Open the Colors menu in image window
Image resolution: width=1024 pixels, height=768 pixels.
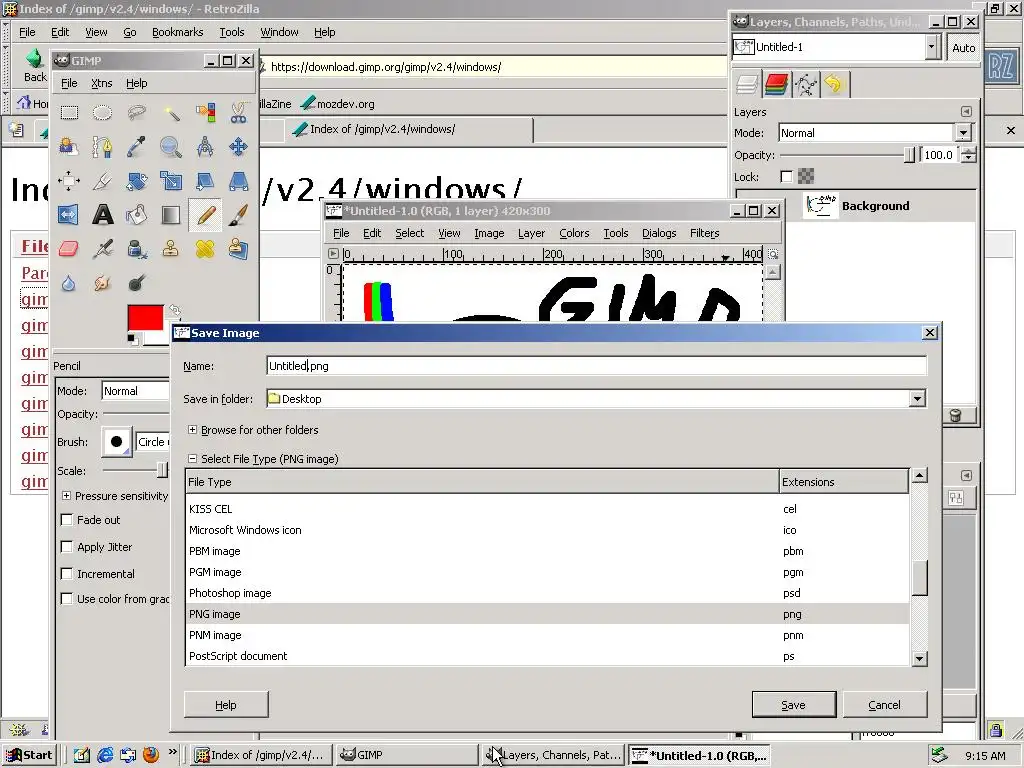[x=574, y=233]
